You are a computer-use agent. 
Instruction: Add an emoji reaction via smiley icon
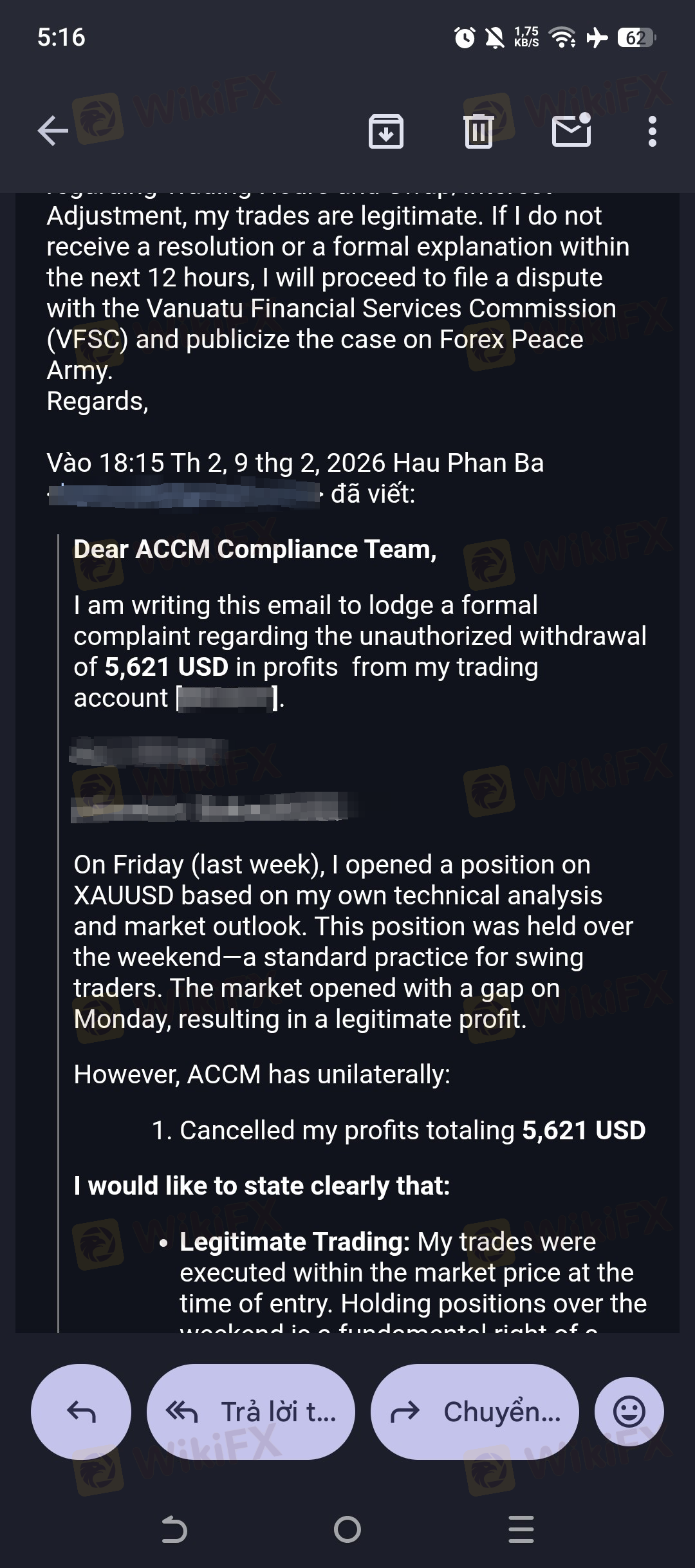click(x=629, y=1412)
